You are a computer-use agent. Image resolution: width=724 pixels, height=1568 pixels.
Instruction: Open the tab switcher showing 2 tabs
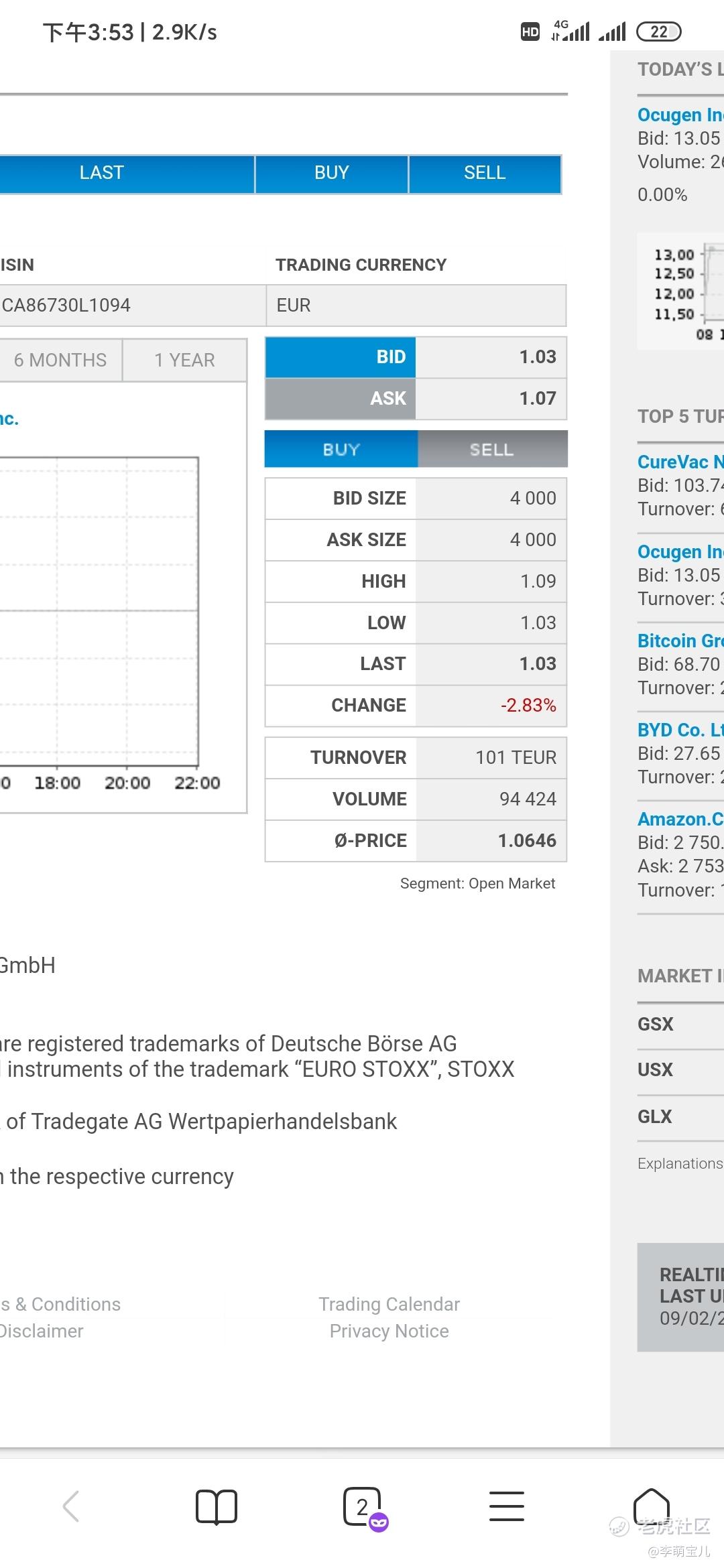tap(364, 1508)
